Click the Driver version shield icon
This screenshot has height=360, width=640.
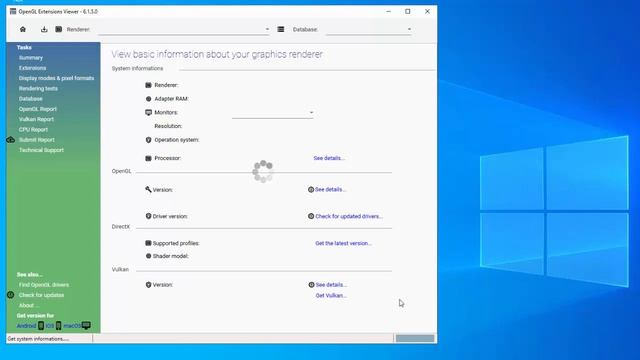tap(149, 216)
